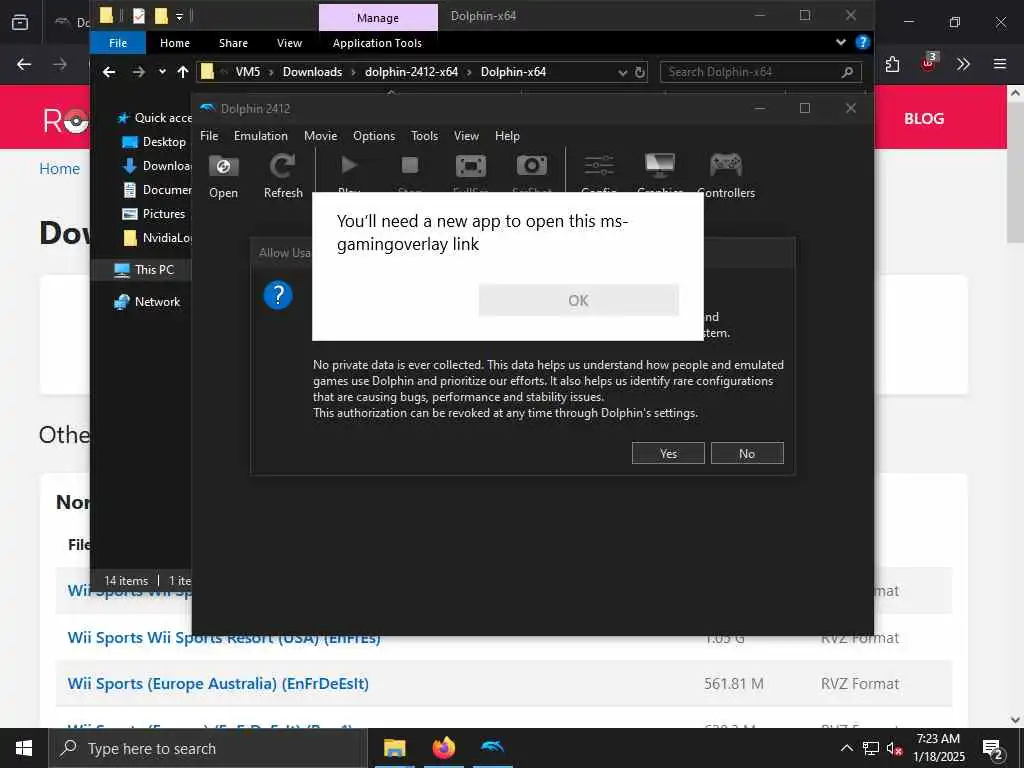Click File Explorer taskbar icon

coord(394,748)
